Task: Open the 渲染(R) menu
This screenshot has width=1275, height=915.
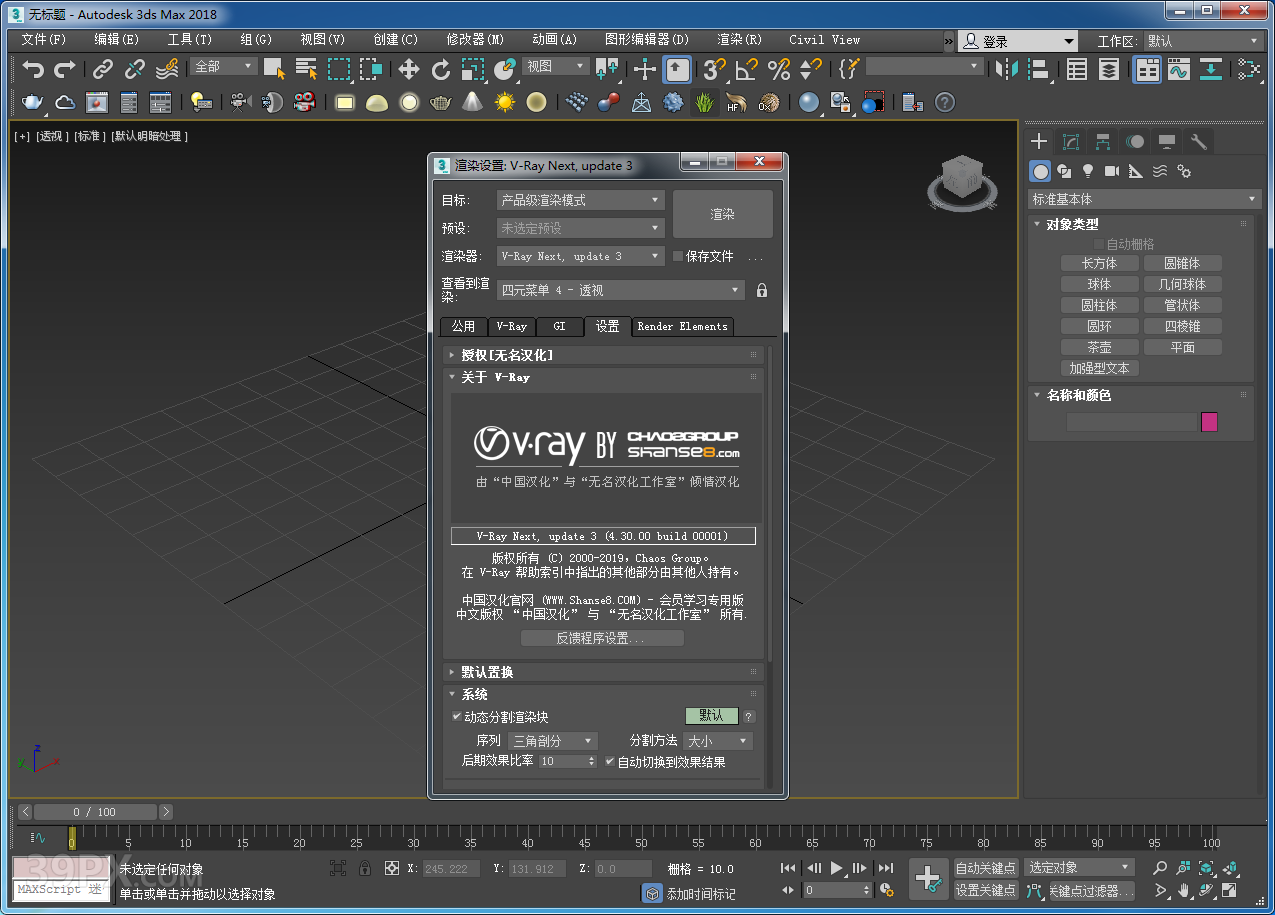Action: tap(740, 40)
